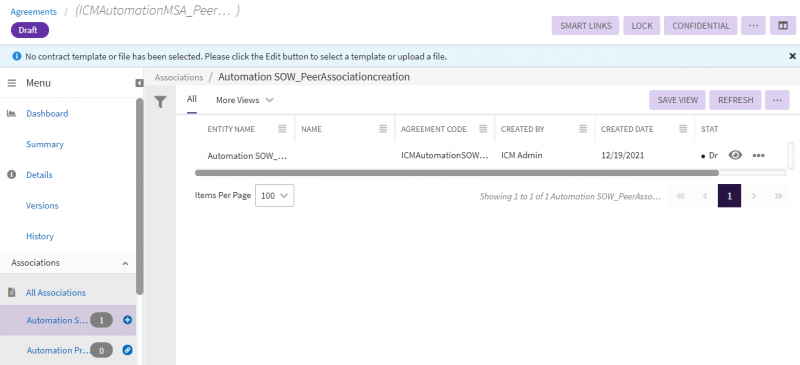The height and width of the screenshot is (365, 800).
Task: Click the count badge 0 on Automation Pr…
Action: pos(102,350)
